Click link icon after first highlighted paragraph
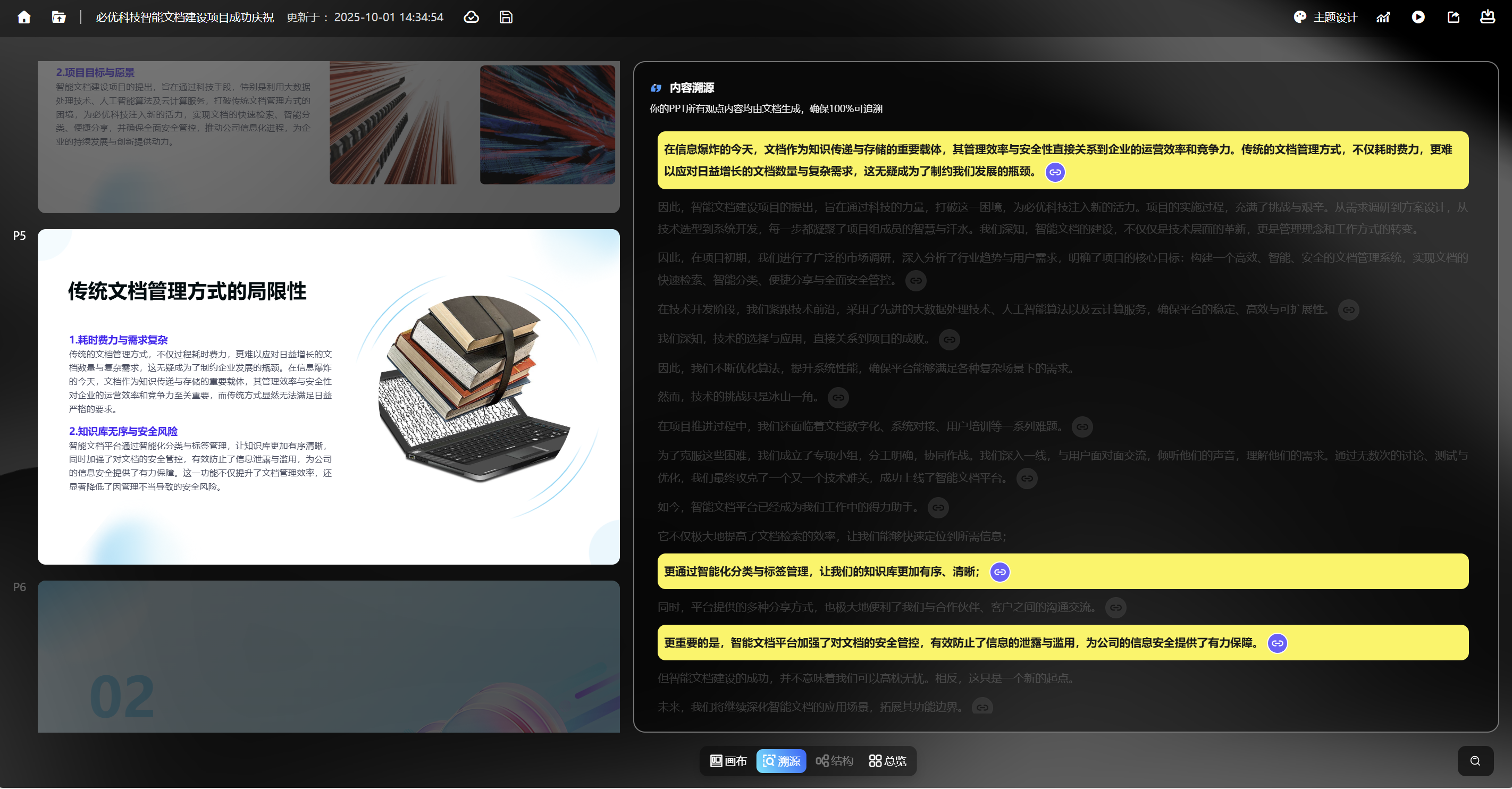This screenshot has width=1512, height=789. pyautogui.click(x=1055, y=172)
